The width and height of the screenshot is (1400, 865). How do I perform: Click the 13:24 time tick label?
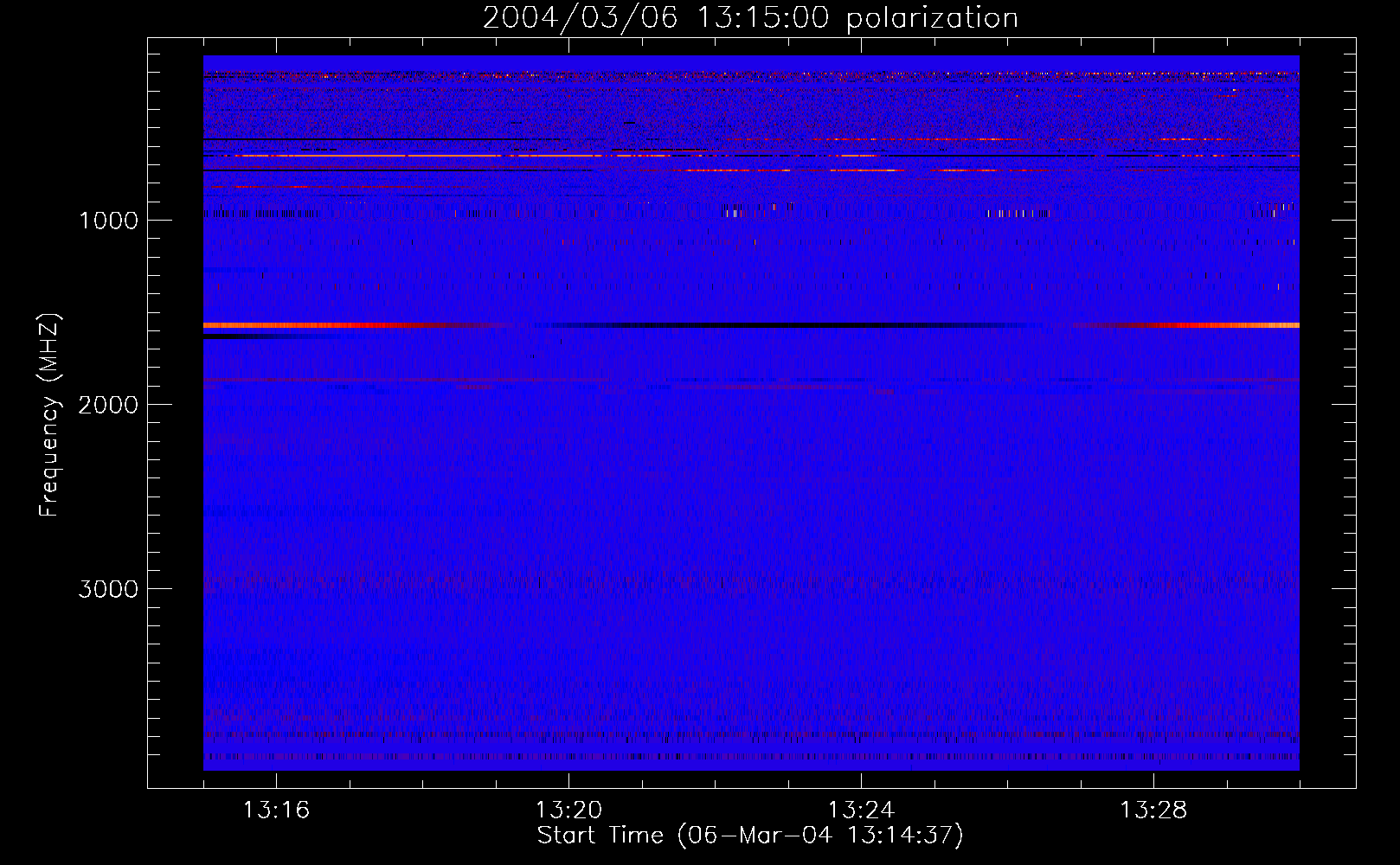coord(861,811)
